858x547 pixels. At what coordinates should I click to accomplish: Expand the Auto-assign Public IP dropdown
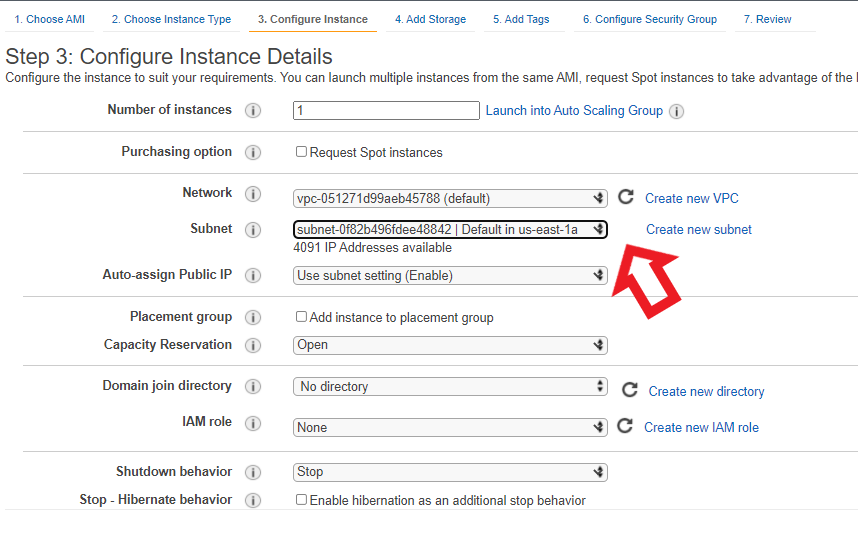[x=450, y=275]
